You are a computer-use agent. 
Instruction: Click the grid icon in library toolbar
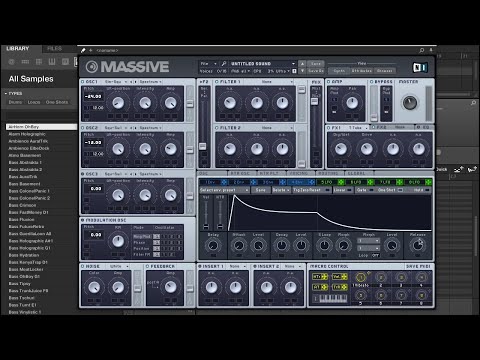pyautogui.click(x=39, y=62)
